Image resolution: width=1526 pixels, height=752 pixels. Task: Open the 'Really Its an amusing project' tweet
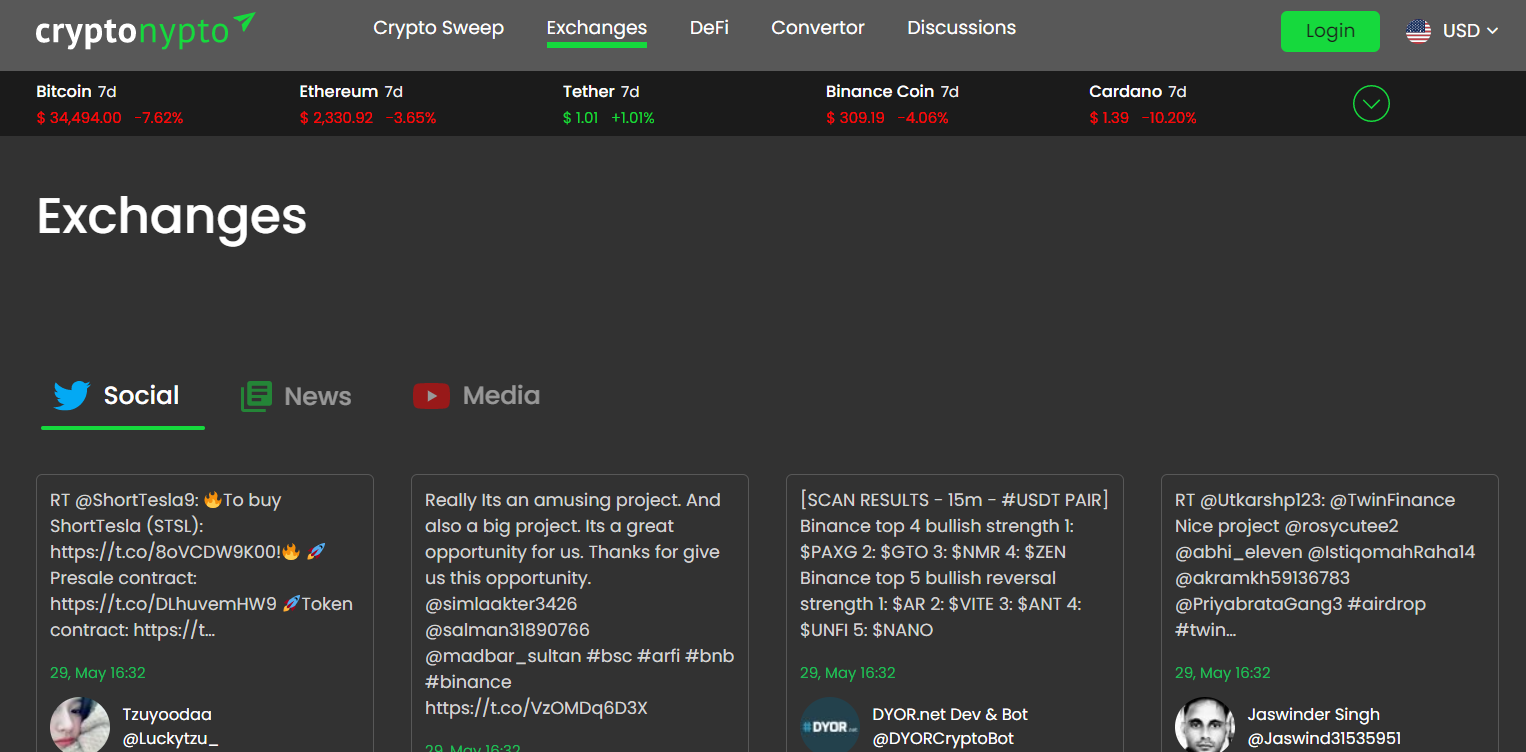[x=580, y=604]
